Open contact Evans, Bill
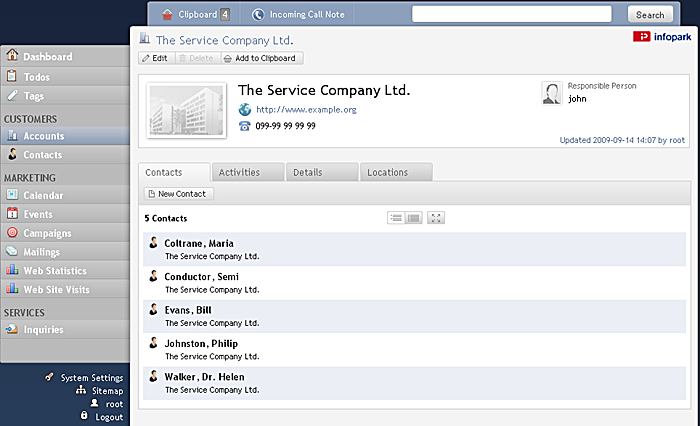Viewport: 700px width, 426px height. (188, 310)
